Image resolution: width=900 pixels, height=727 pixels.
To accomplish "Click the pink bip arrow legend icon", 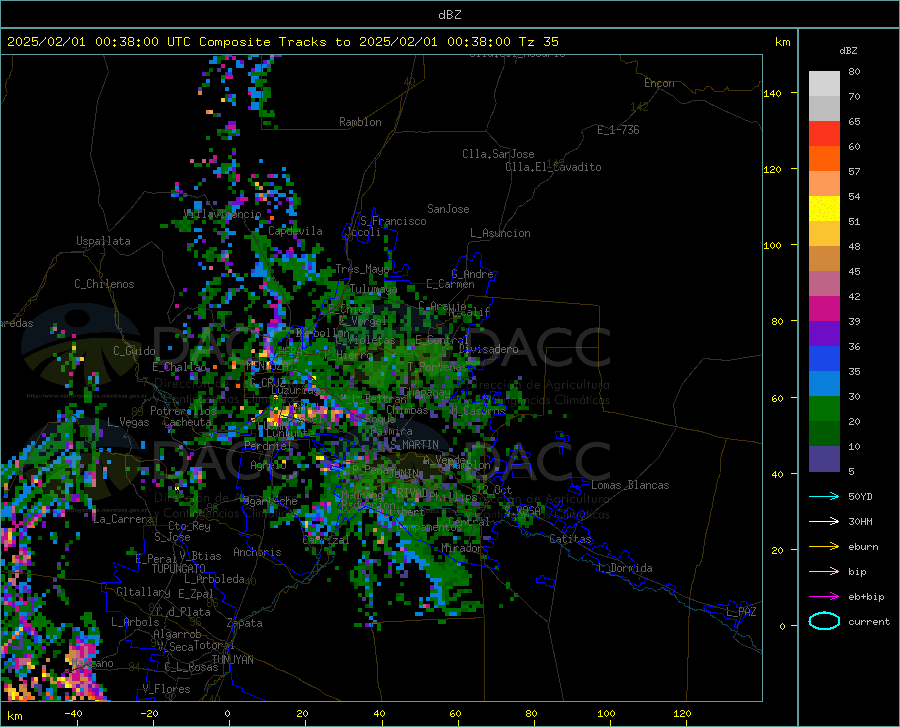I will tap(824, 572).
